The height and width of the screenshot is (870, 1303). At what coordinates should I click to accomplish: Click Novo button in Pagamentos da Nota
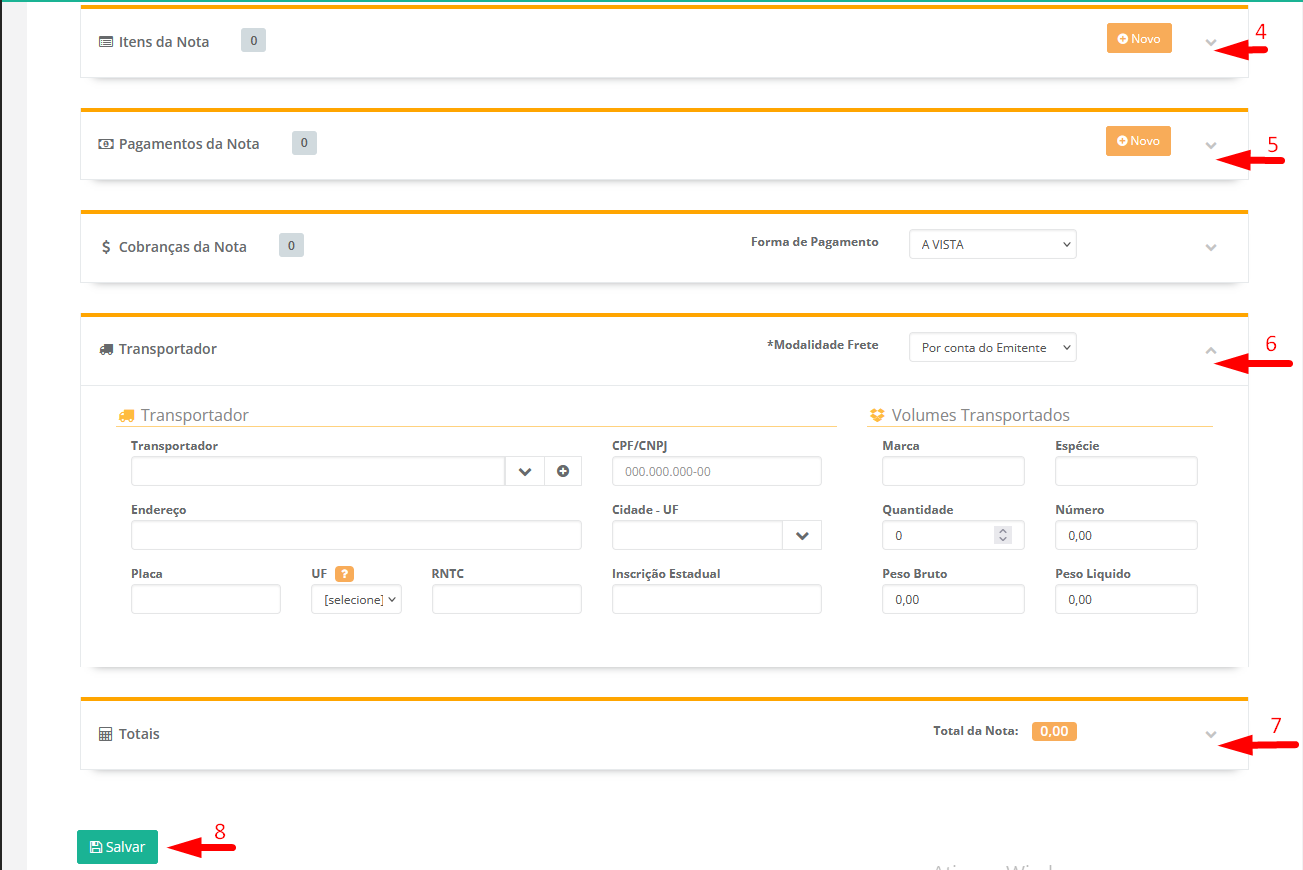(x=1138, y=141)
